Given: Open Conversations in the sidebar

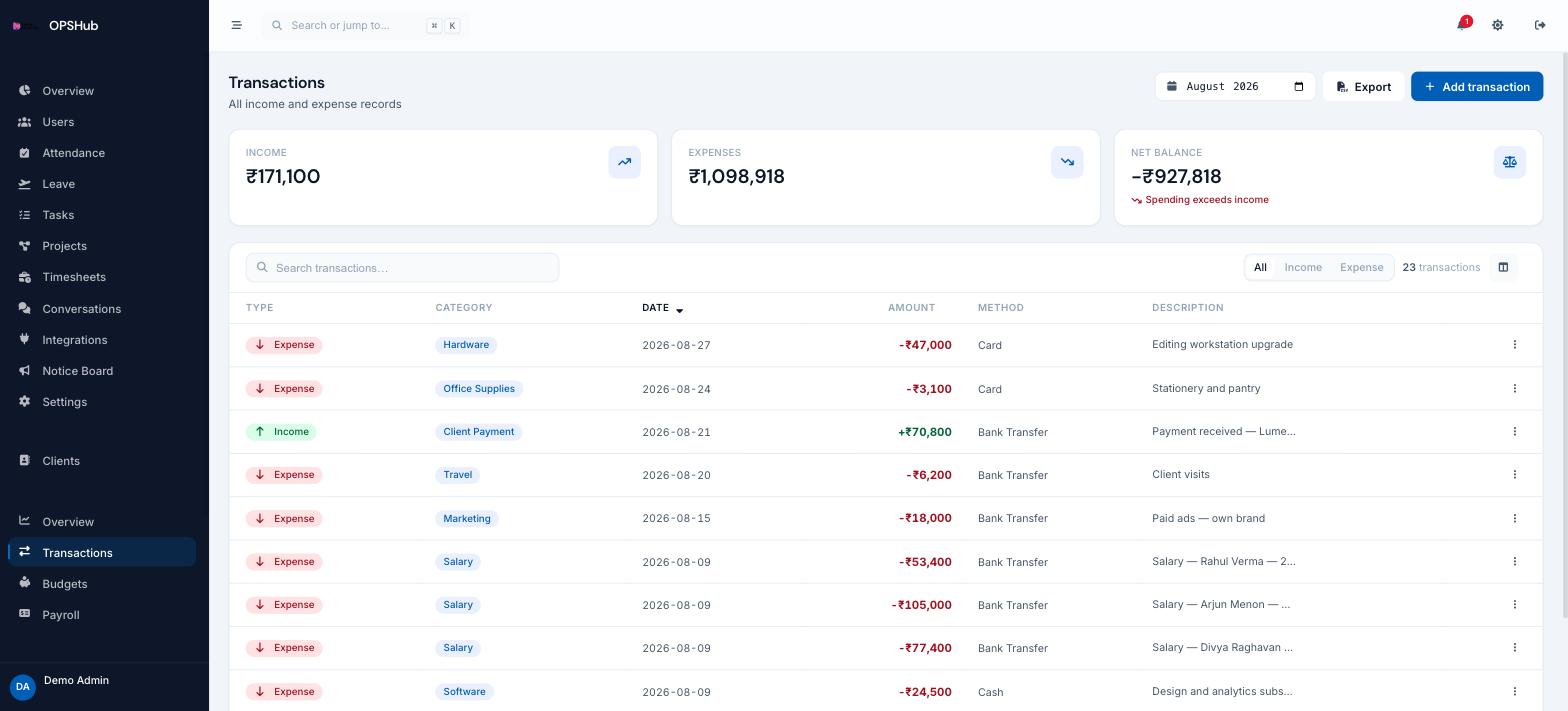Looking at the screenshot, I should [x=102, y=309].
